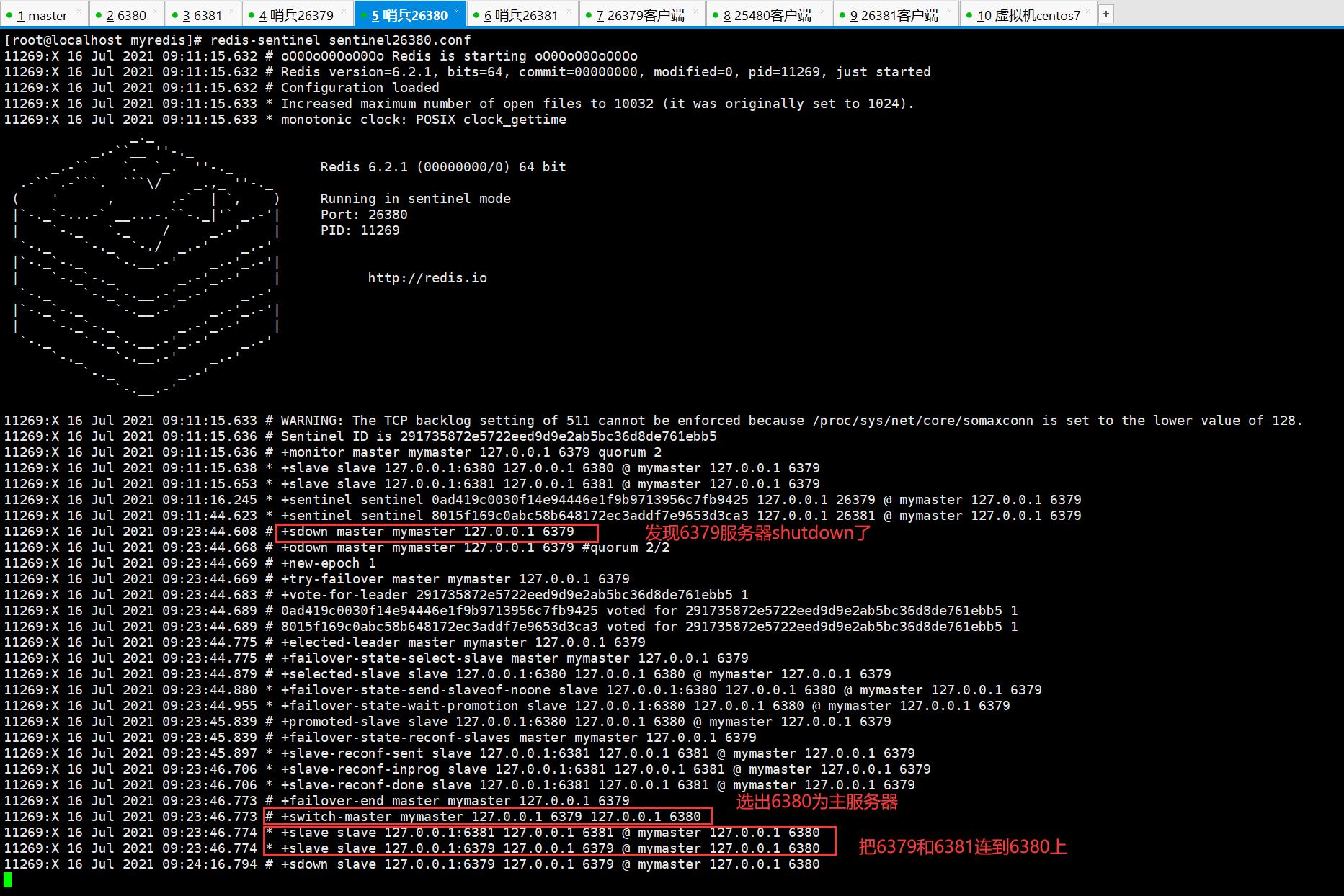Place cursor at the green terminal prompt block

(8, 880)
